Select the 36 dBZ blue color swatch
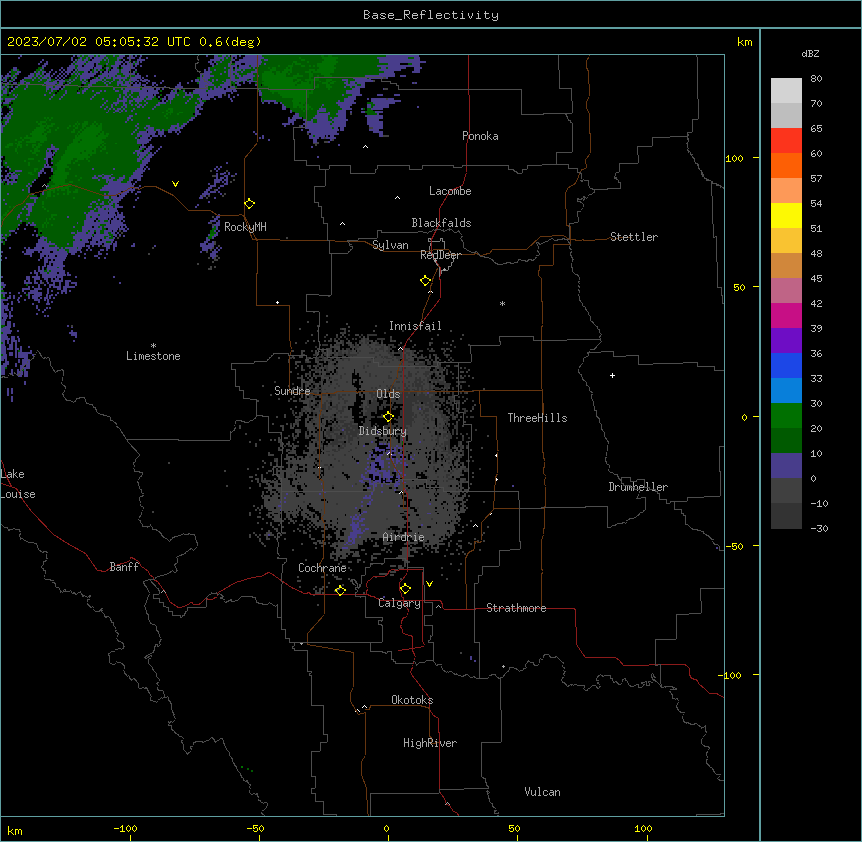862x842 pixels. click(x=786, y=365)
